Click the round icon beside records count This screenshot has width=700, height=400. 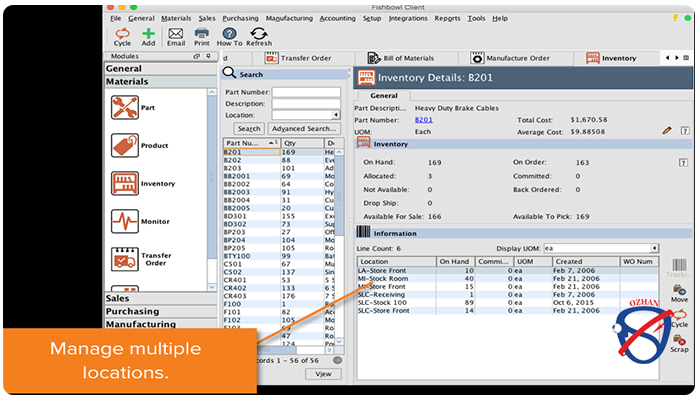pyautogui.click(x=338, y=360)
